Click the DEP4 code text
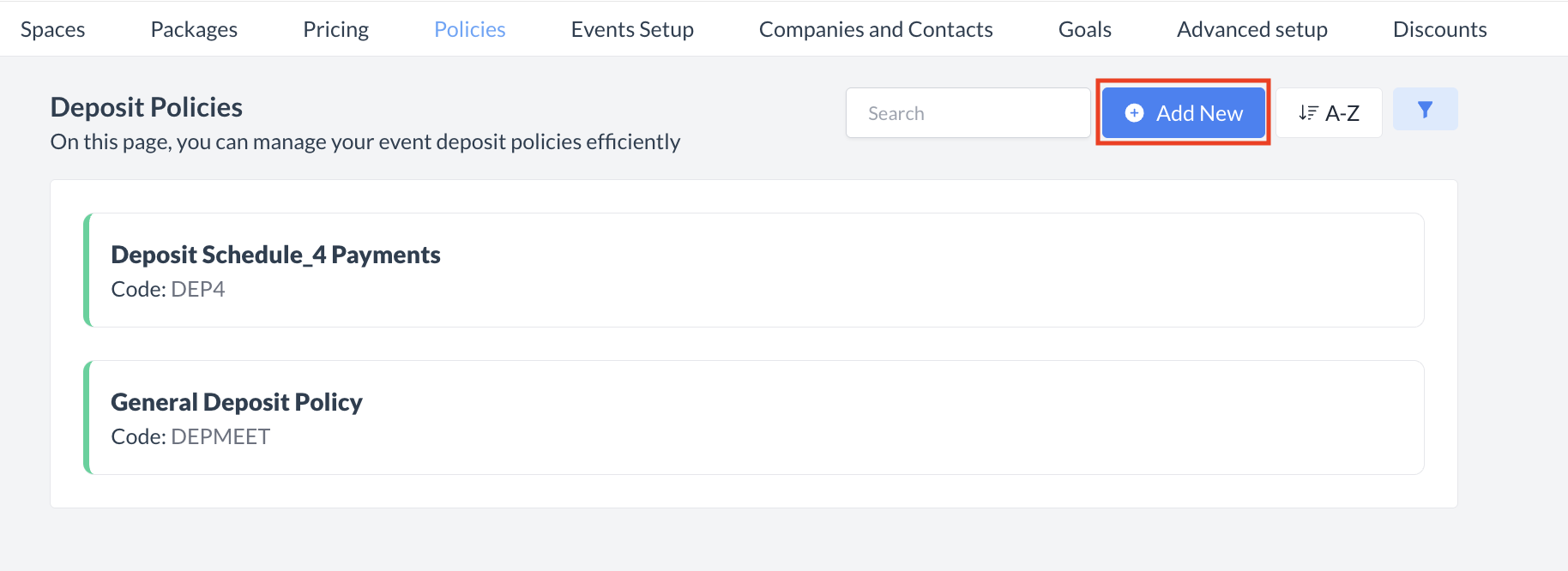 pos(197,290)
